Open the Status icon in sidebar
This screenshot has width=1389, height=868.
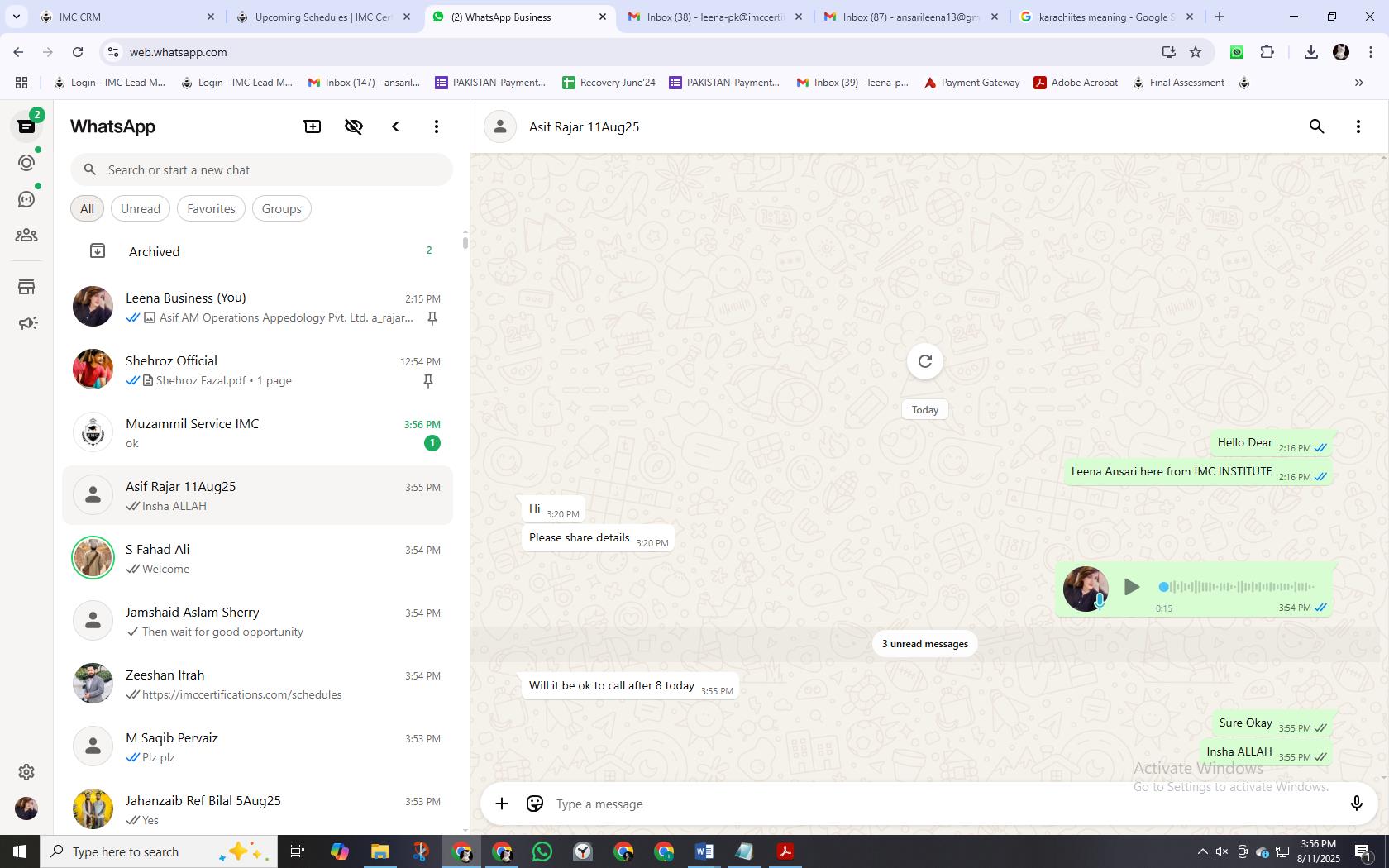click(x=26, y=163)
